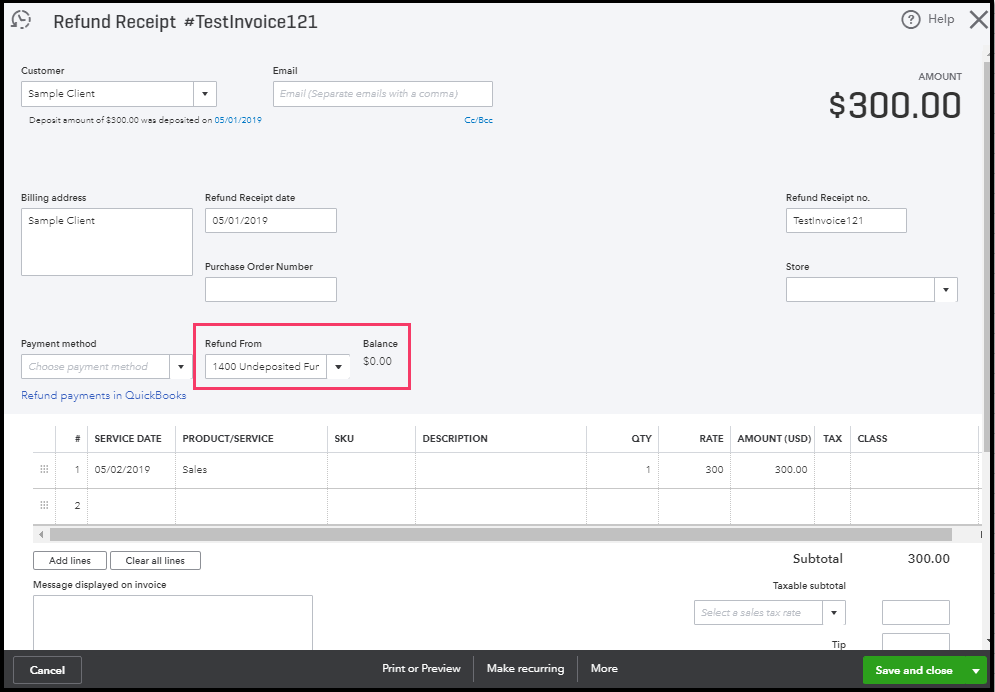This screenshot has height=692, width=995.
Task: Click the Add lines button
Action: pyautogui.click(x=70, y=561)
